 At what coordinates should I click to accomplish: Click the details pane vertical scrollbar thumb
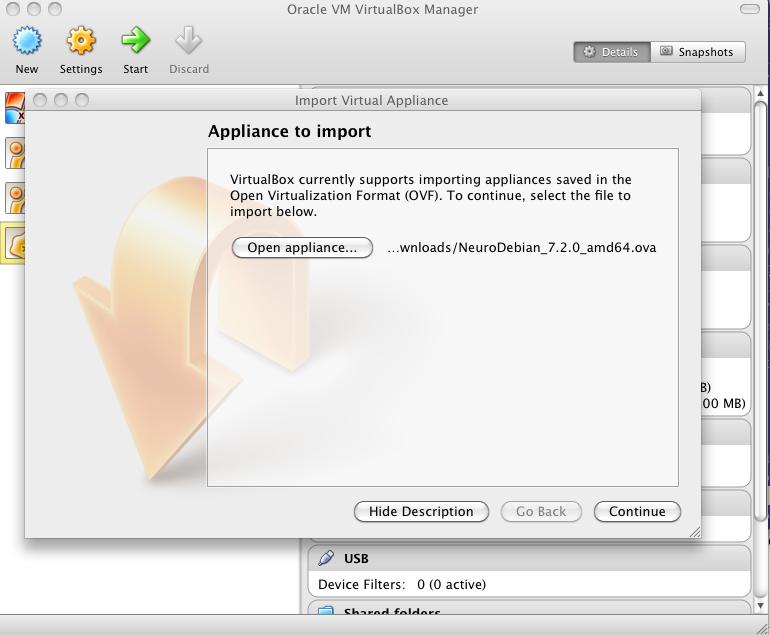click(x=760, y=310)
